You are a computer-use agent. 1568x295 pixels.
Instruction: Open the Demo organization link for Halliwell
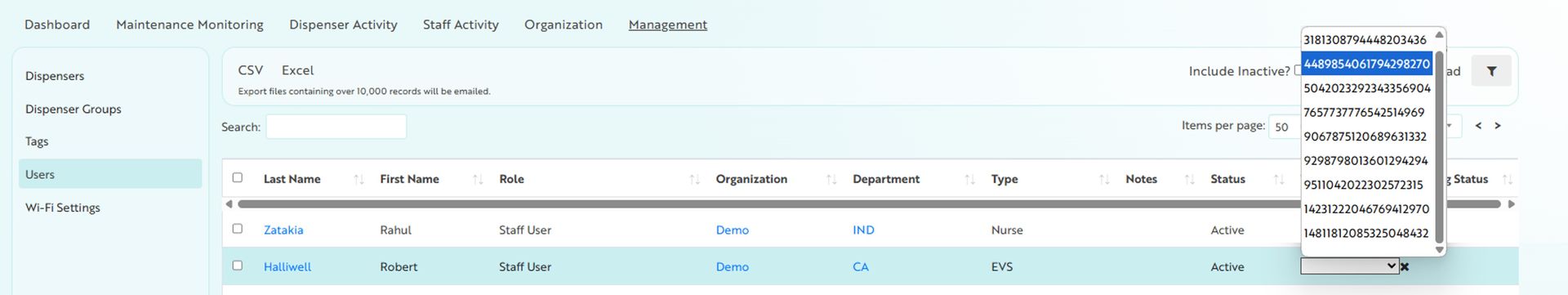(733, 267)
